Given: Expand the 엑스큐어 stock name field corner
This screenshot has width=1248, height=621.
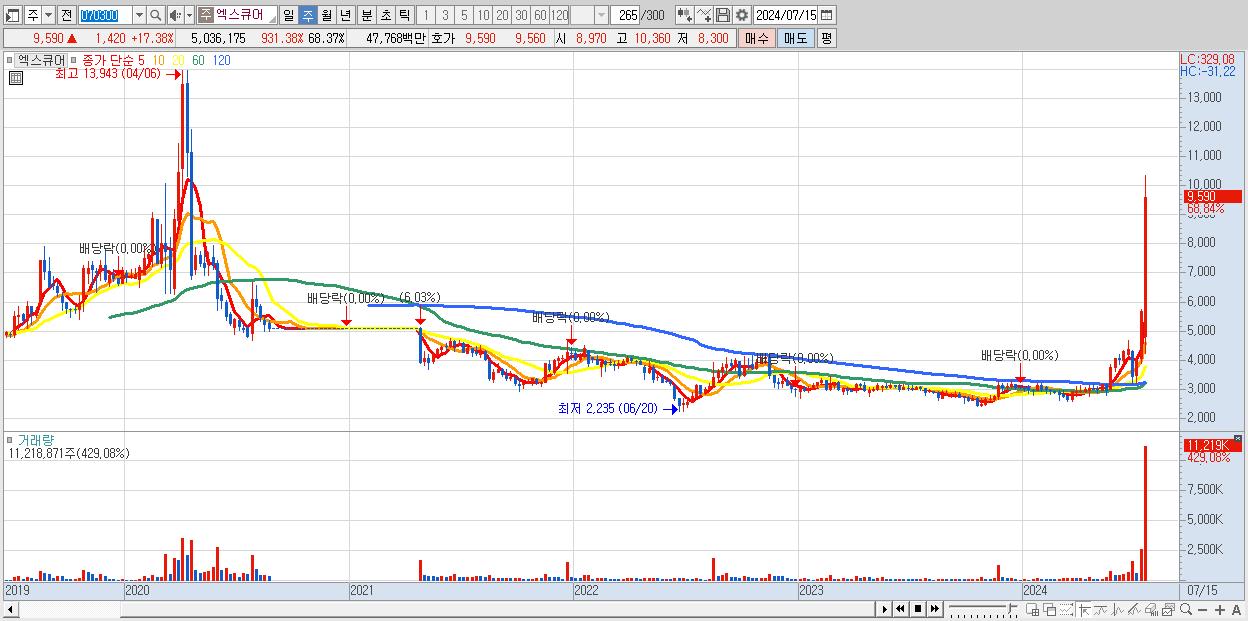Looking at the screenshot, I should [x=273, y=20].
